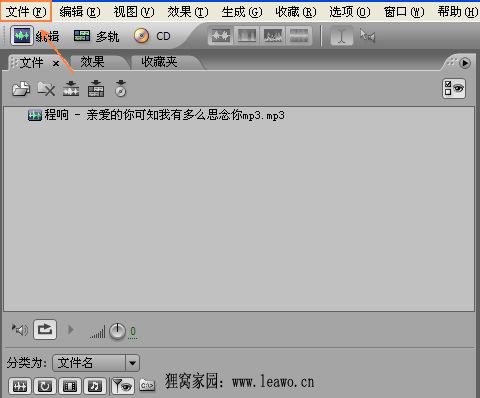
Task: Select 程响 mp3 file in list
Action: pyautogui.click(x=156, y=115)
